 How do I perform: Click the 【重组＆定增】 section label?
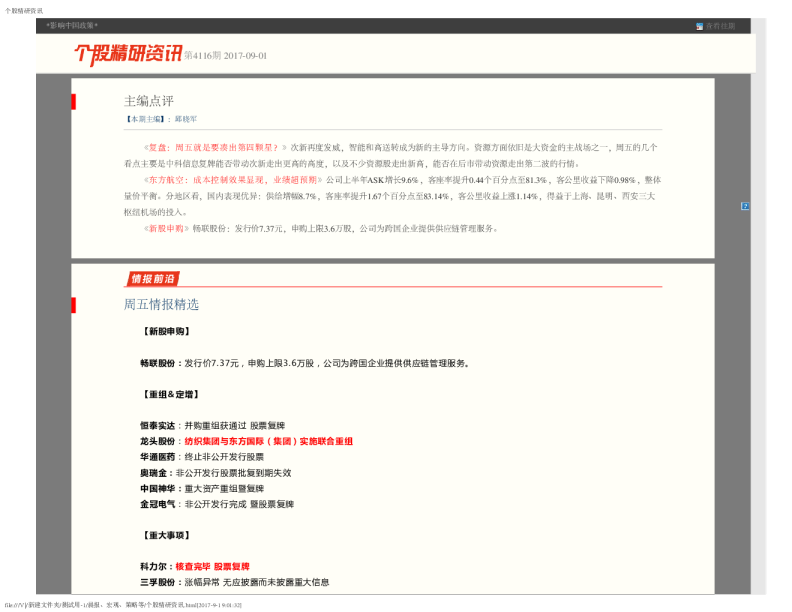(170, 394)
